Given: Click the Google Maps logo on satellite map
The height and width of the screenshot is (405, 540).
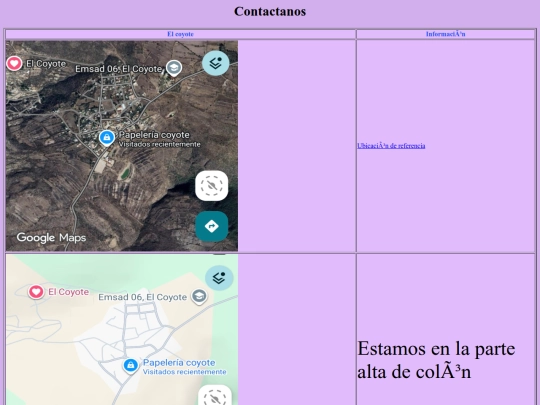Looking at the screenshot, I should coord(51,238).
